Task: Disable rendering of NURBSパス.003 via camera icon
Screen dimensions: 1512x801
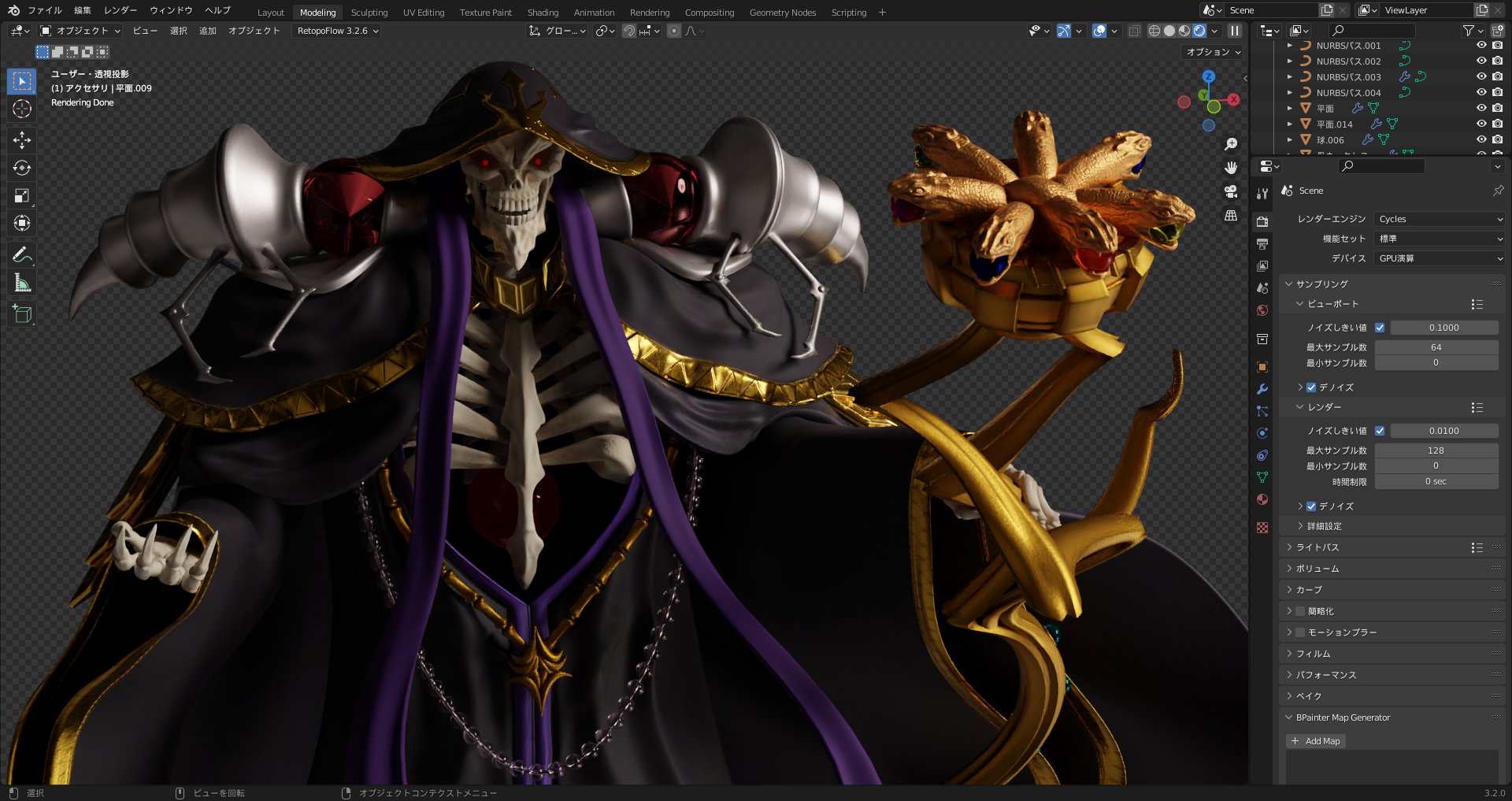Action: tap(1497, 76)
